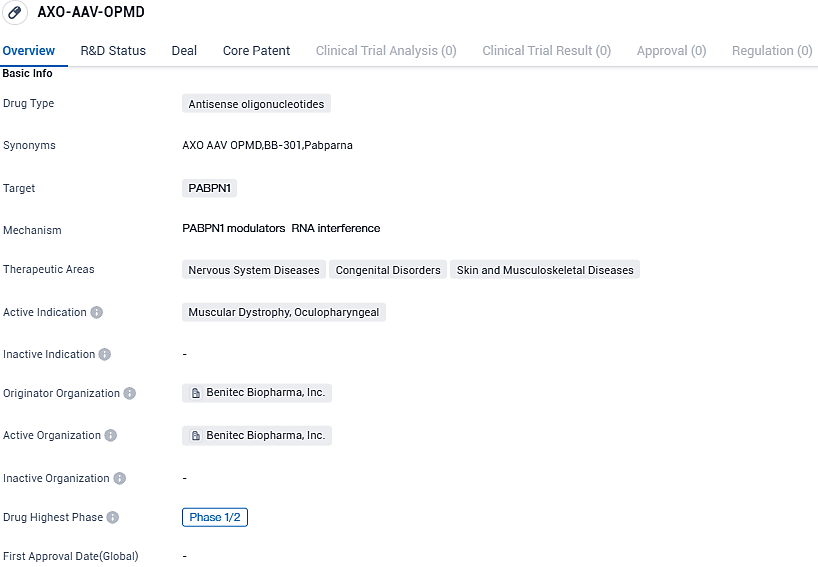This screenshot has width=818, height=567.
Task: Click the Antisense oligonucleotides drug type tag
Action: [x=256, y=104]
